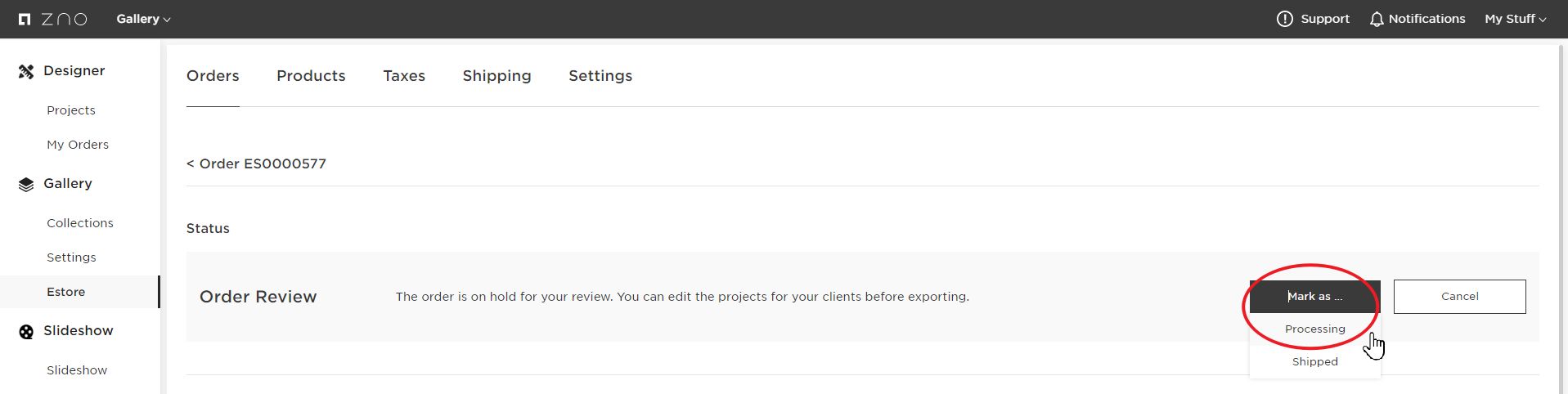Select Processing from the Mark as menu
Screen dimensions: 1568x394
(x=1314, y=329)
